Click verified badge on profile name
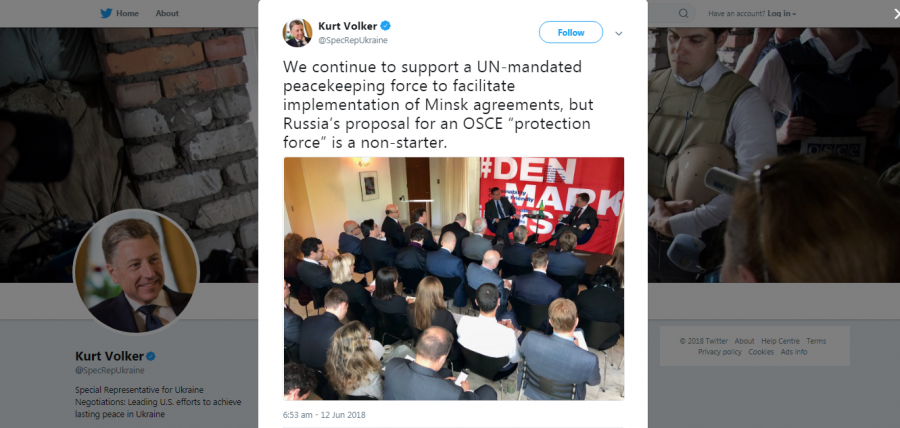 point(151,356)
